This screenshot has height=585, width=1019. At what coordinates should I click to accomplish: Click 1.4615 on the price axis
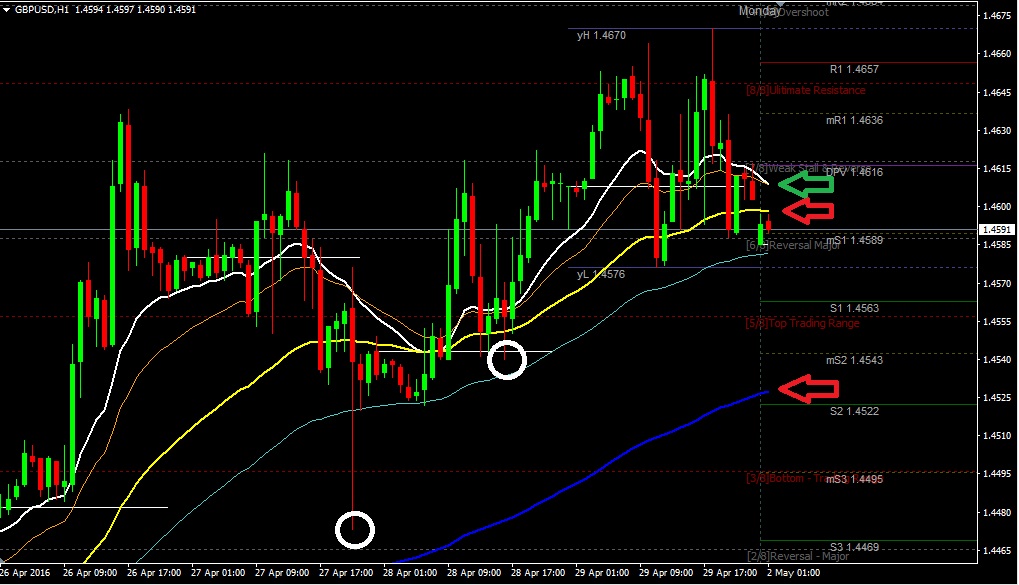tap(997, 168)
